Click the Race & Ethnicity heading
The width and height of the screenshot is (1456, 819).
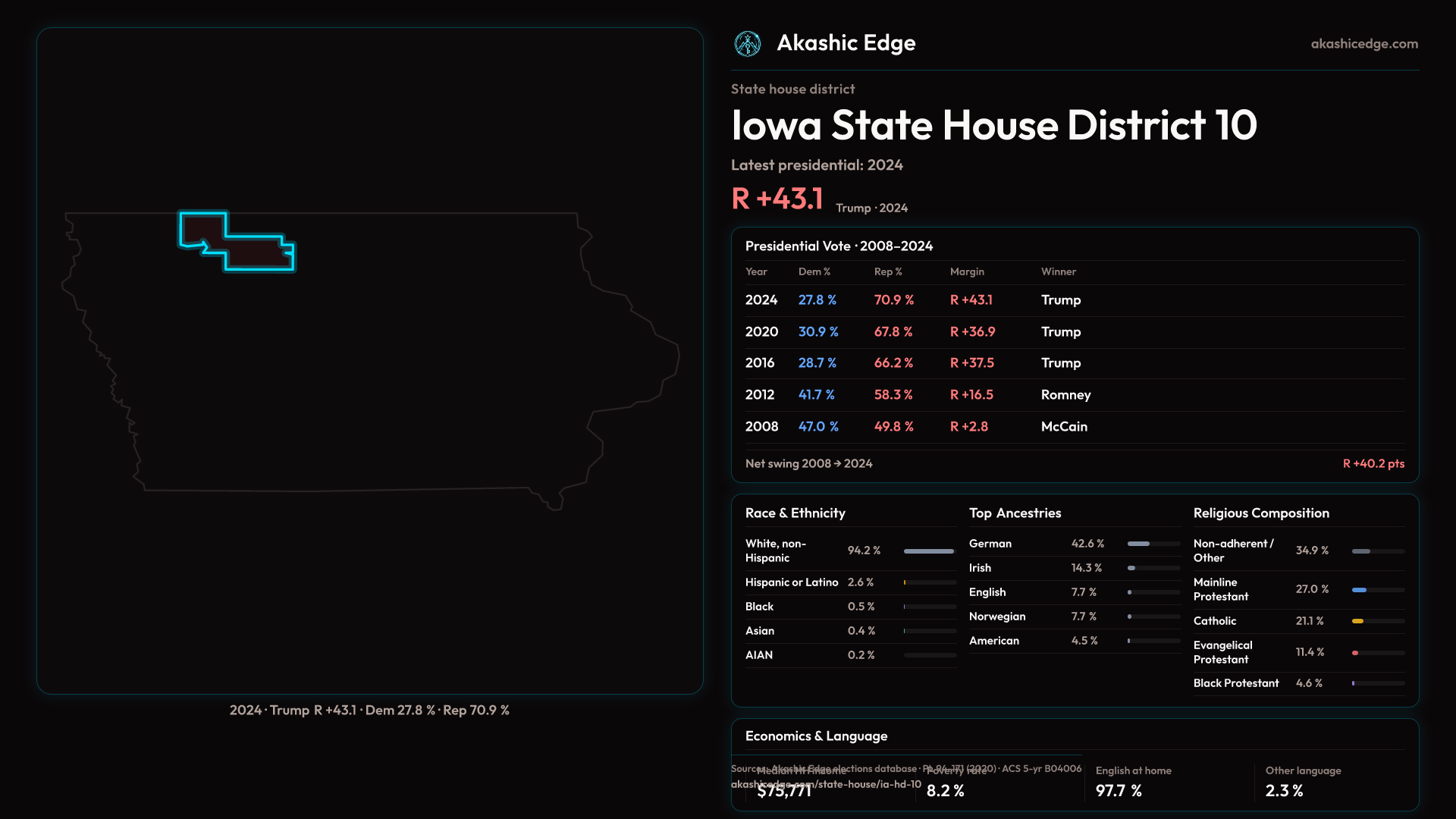click(x=795, y=513)
